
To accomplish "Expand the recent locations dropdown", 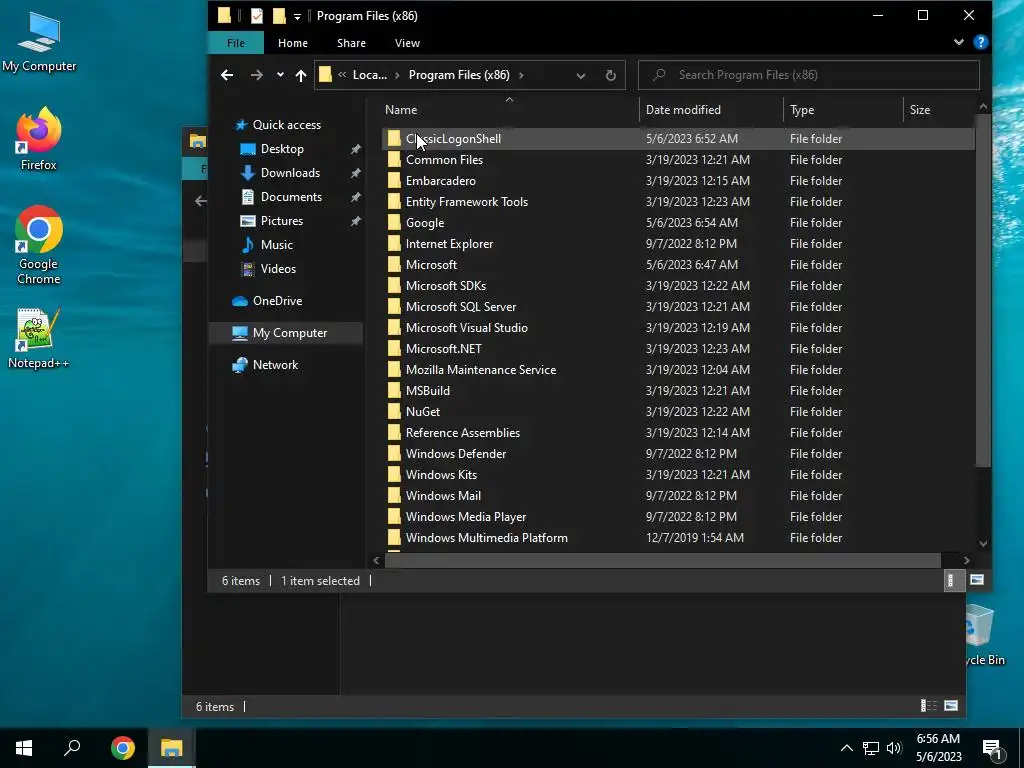I will coord(280,75).
